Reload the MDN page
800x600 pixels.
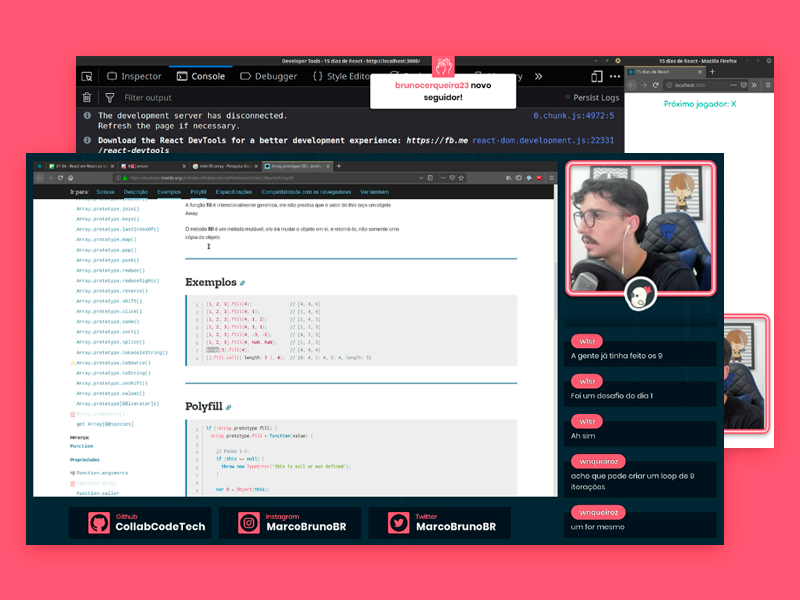(60, 178)
